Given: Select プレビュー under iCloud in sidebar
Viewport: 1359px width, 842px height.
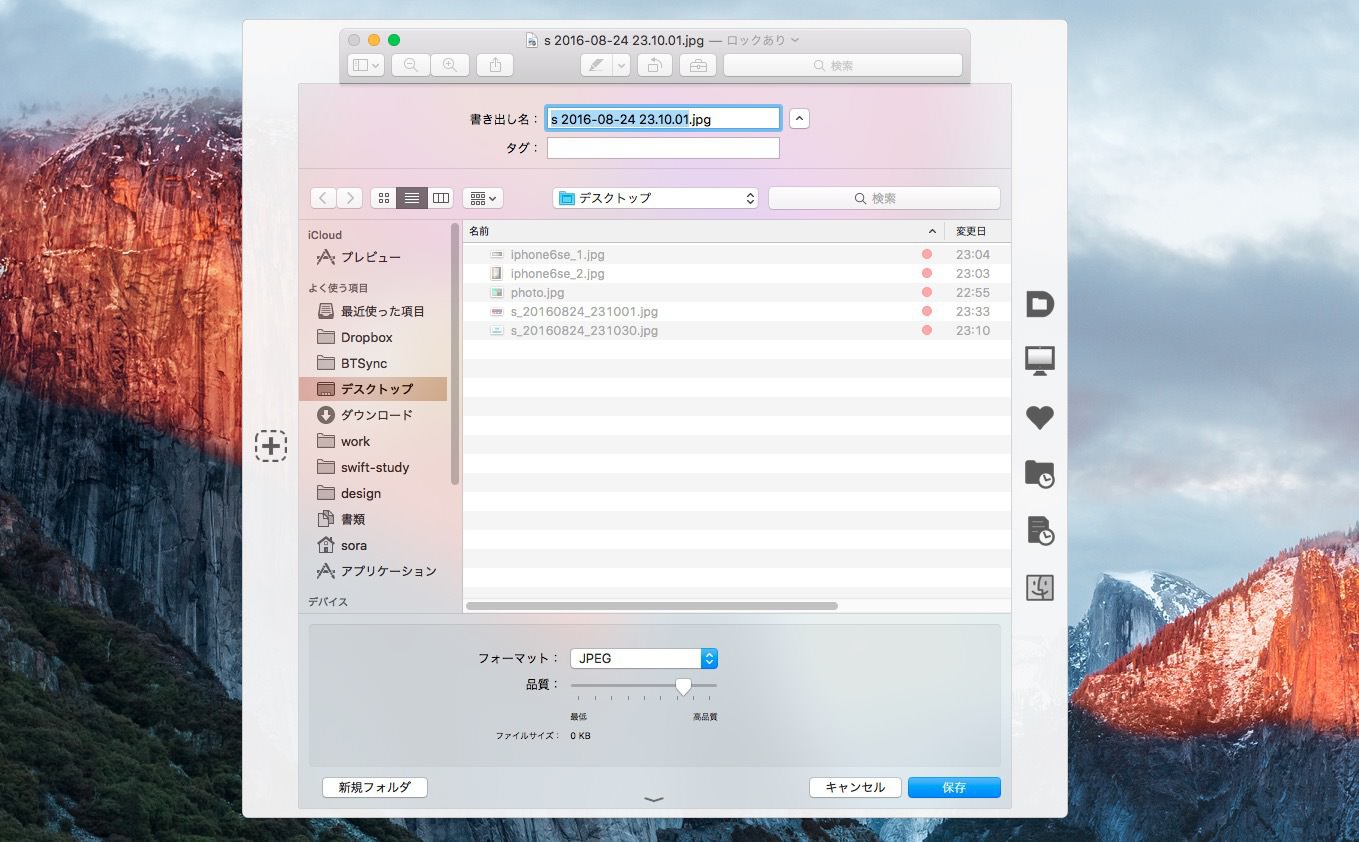Looking at the screenshot, I should pos(373,257).
